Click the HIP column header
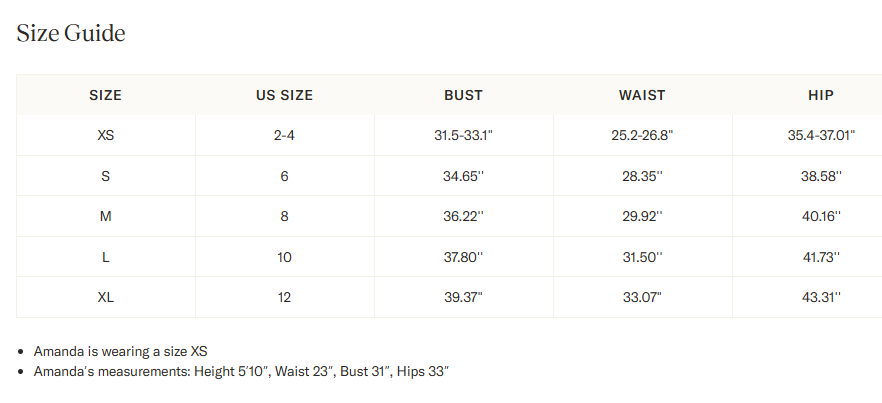The width and height of the screenshot is (882, 403). click(x=821, y=96)
